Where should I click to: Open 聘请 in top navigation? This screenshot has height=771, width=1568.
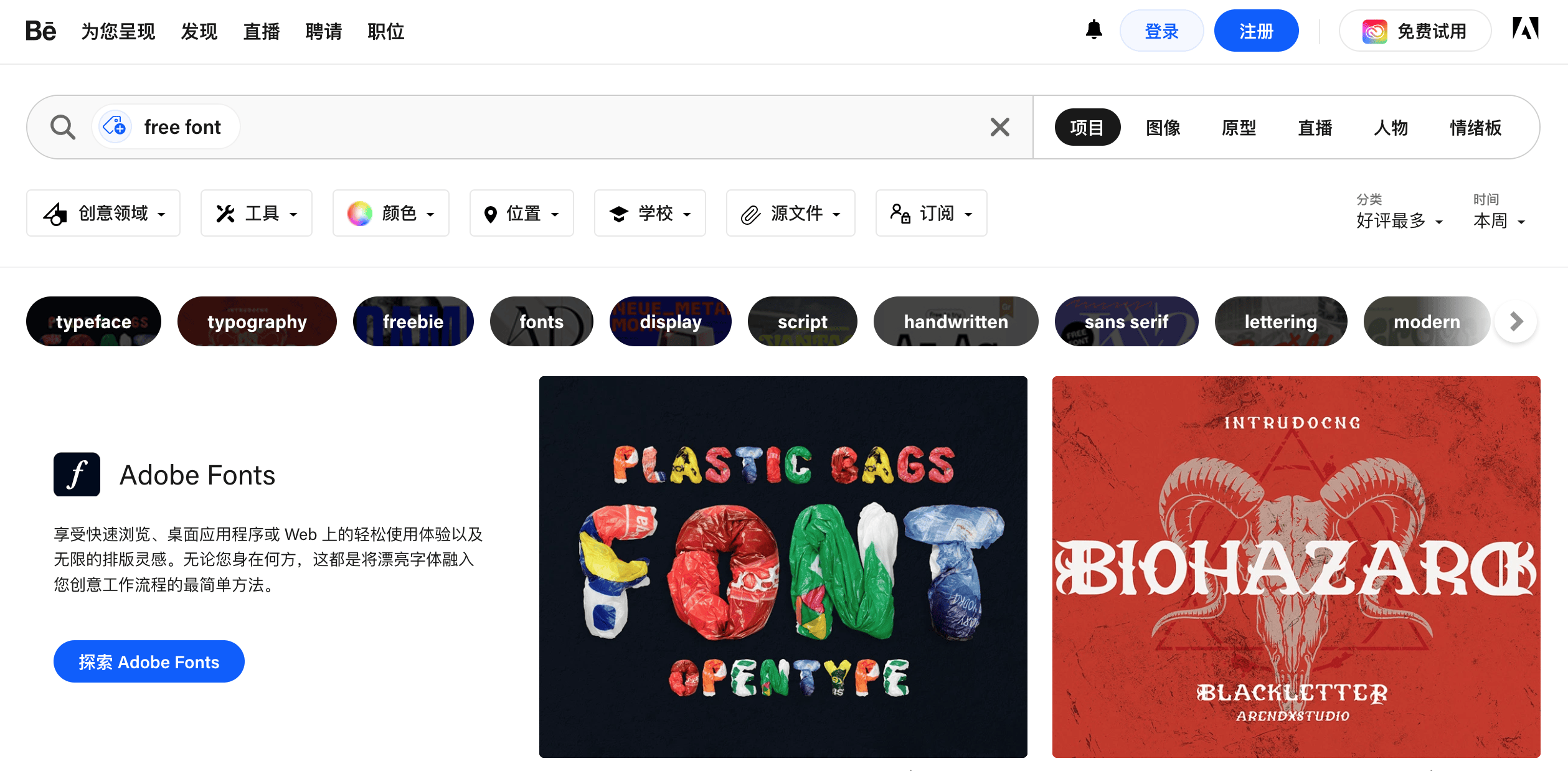324,31
